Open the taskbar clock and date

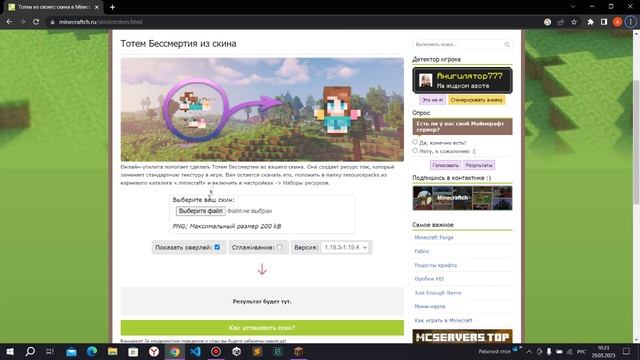(603, 351)
